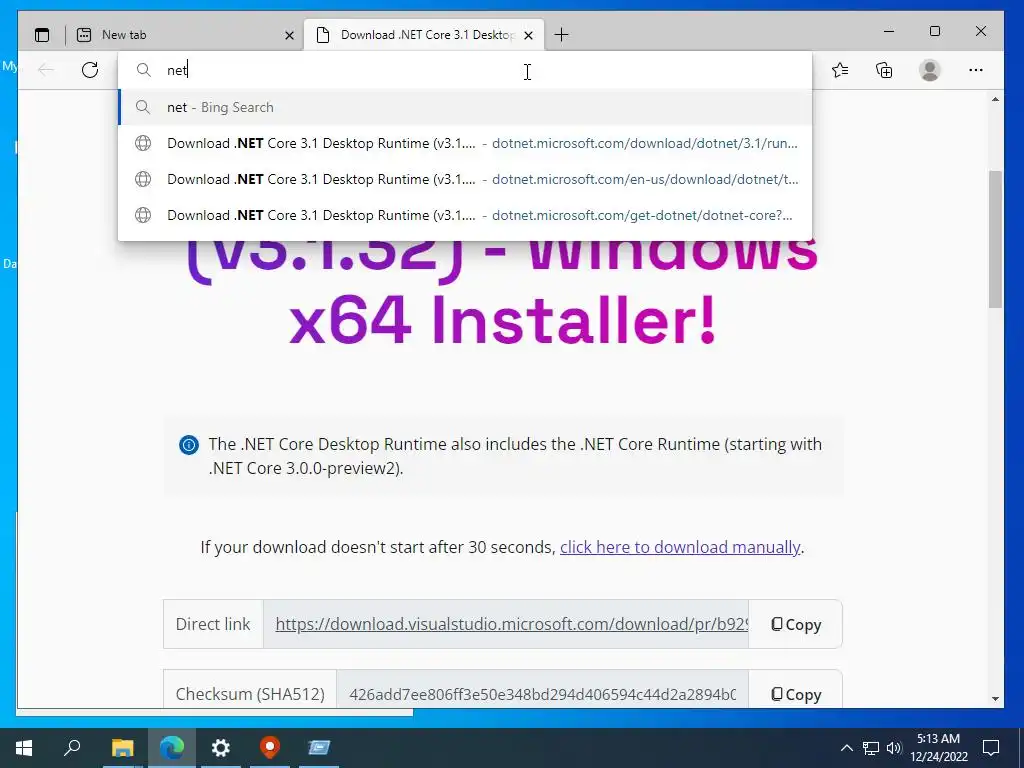Click the orange pin app taskbar icon

270,748
